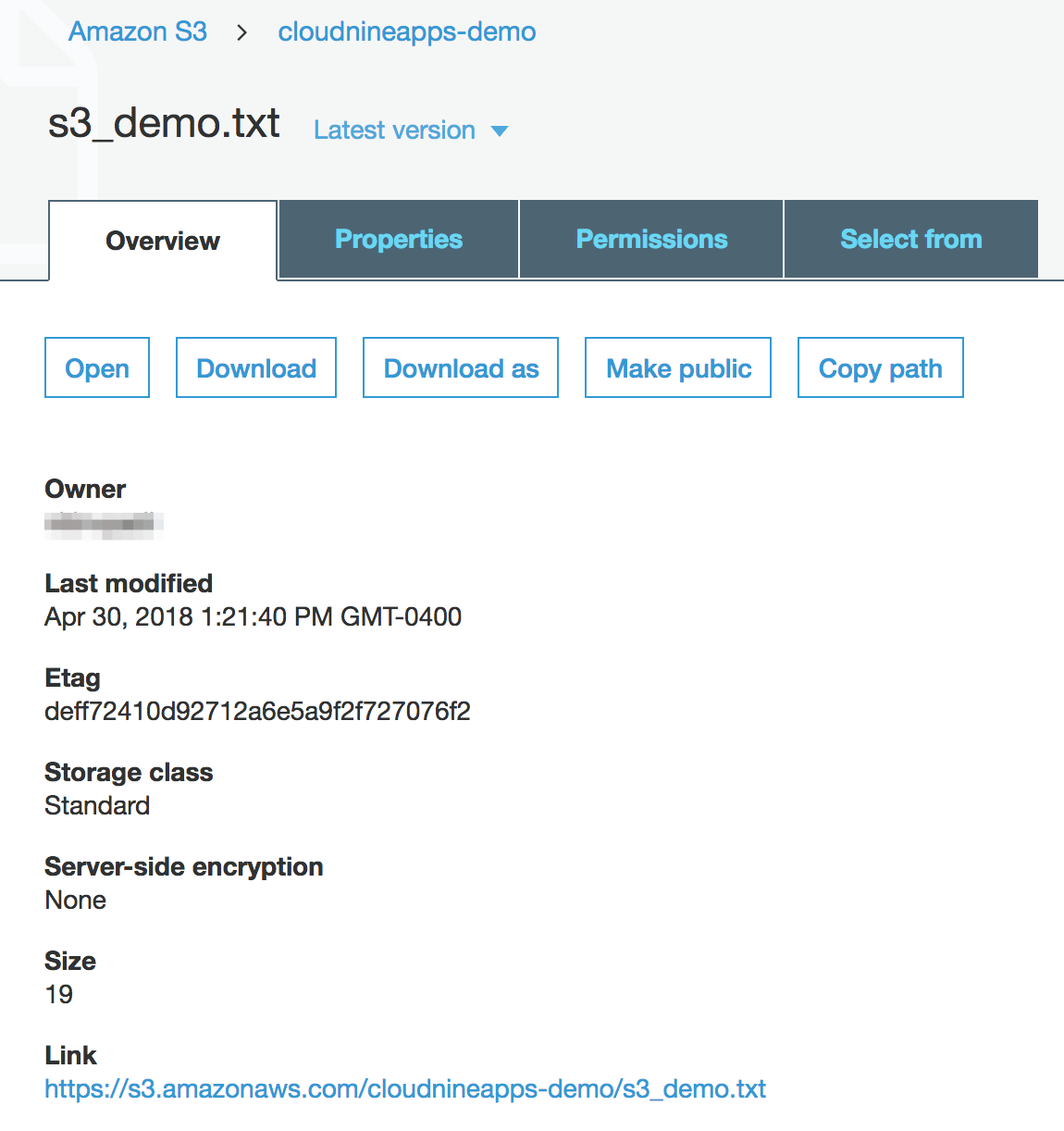Click the Download as button
The height and width of the screenshot is (1131, 1064).
pos(461,367)
